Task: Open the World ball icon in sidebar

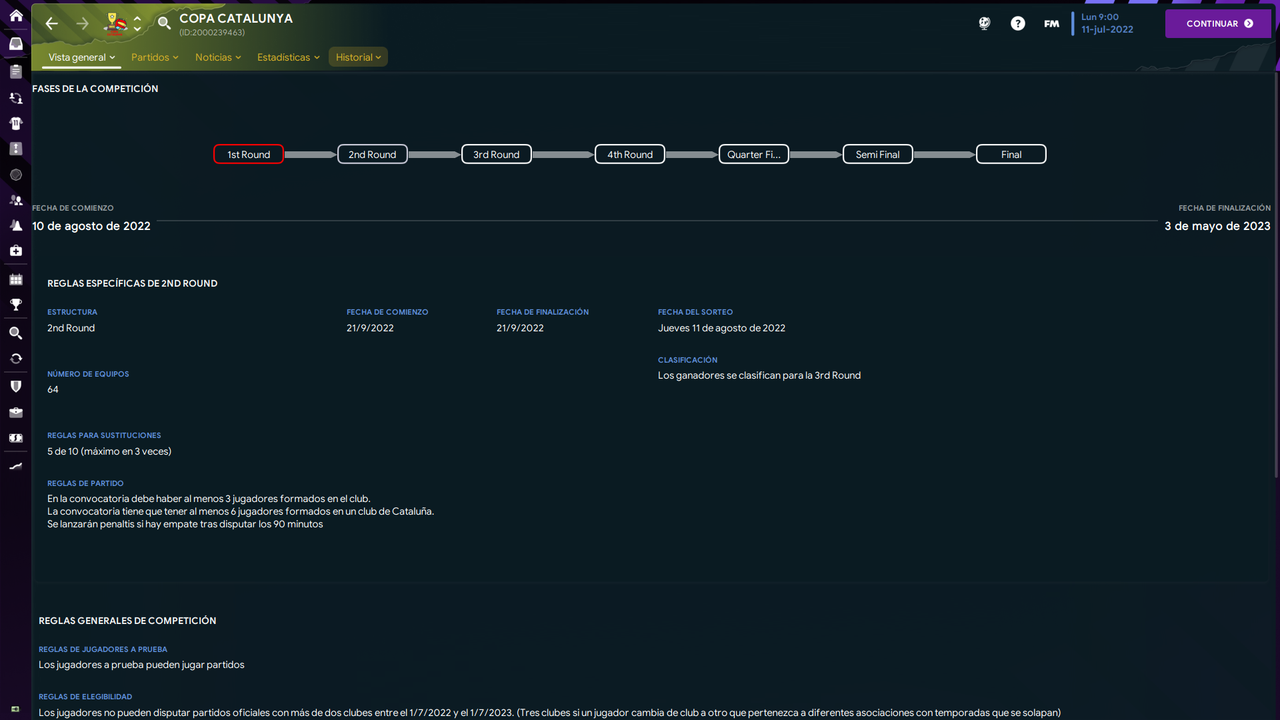Action: tap(15, 175)
